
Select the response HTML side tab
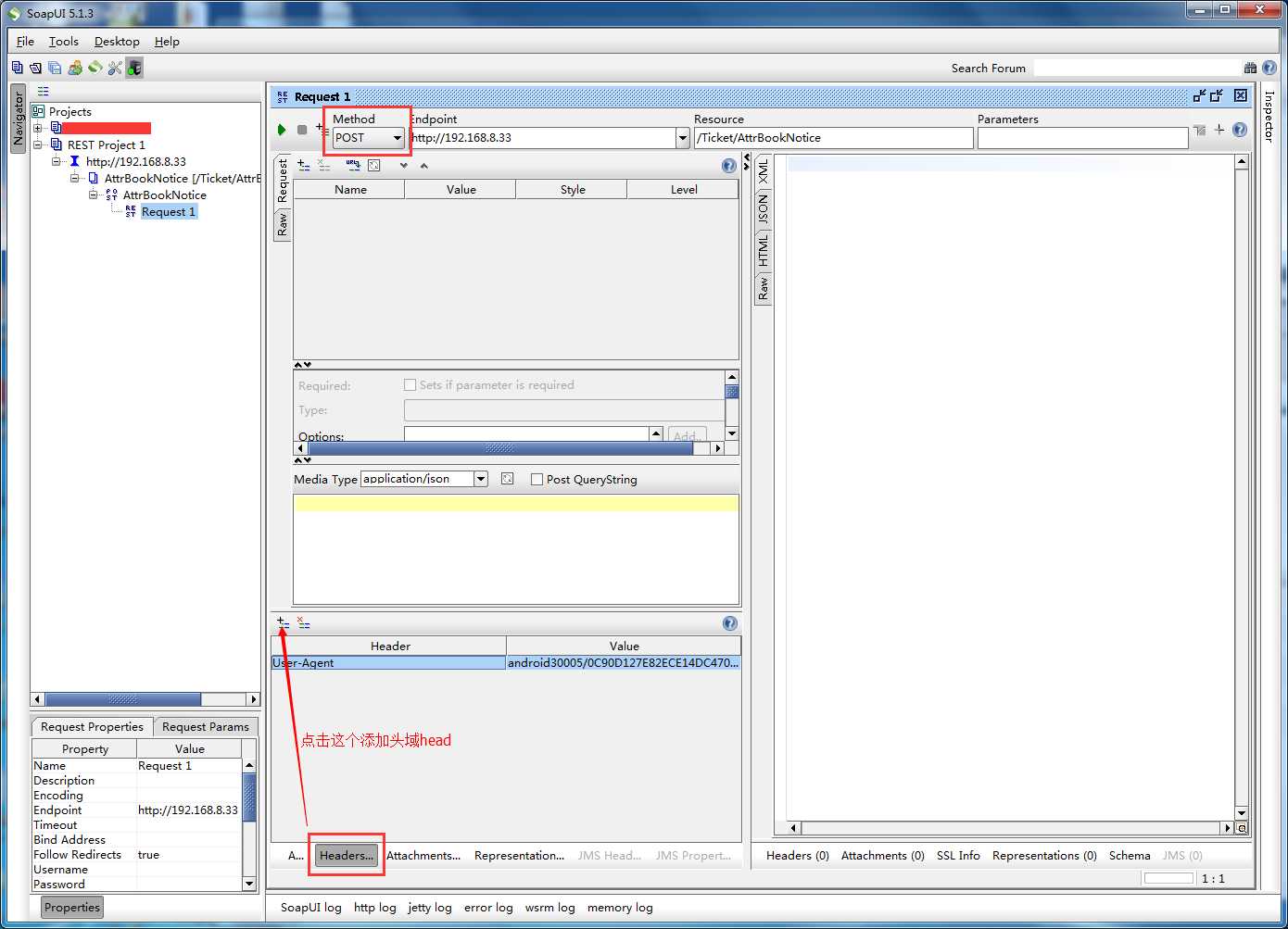764,250
